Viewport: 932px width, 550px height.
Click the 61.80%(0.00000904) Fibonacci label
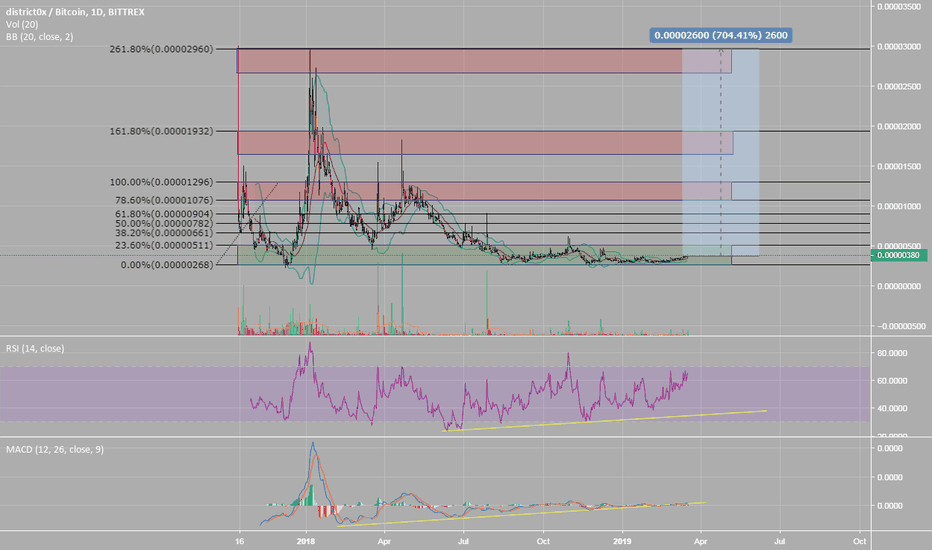click(164, 214)
